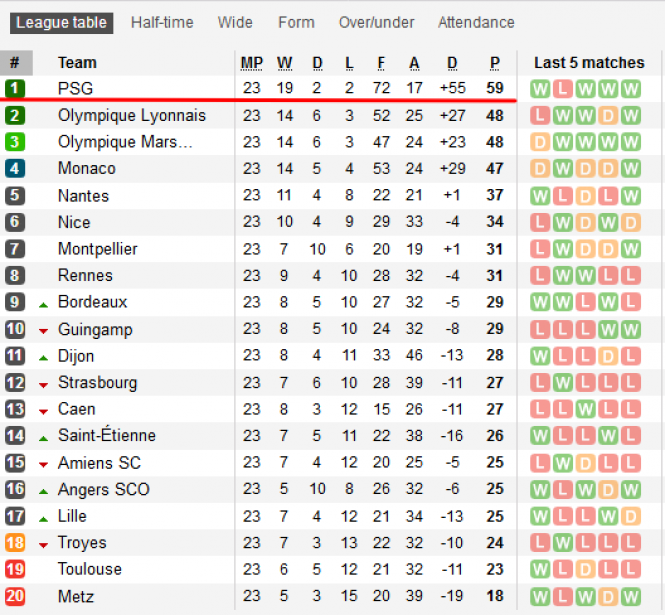
Task: Click the red down arrow beside Guingamp
Action: pyautogui.click(x=43, y=331)
